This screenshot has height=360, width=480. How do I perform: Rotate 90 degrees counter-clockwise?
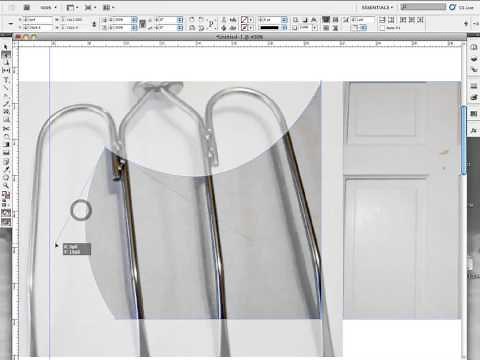201,20
